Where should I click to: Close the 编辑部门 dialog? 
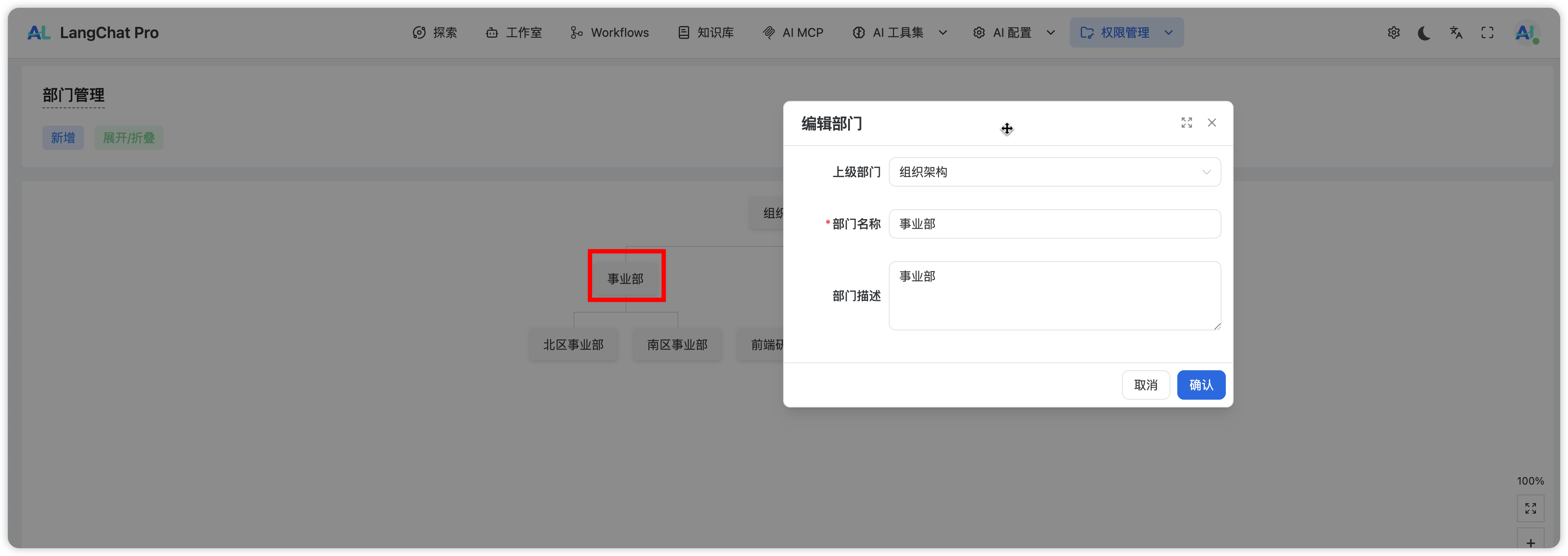[x=1212, y=123]
